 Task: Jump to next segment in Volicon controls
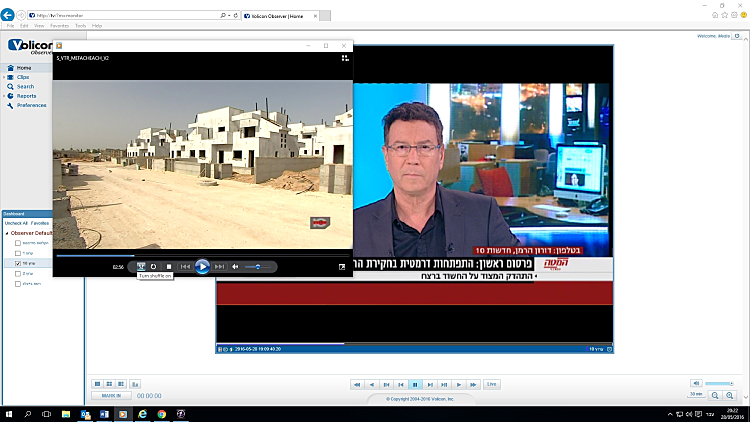444,385
